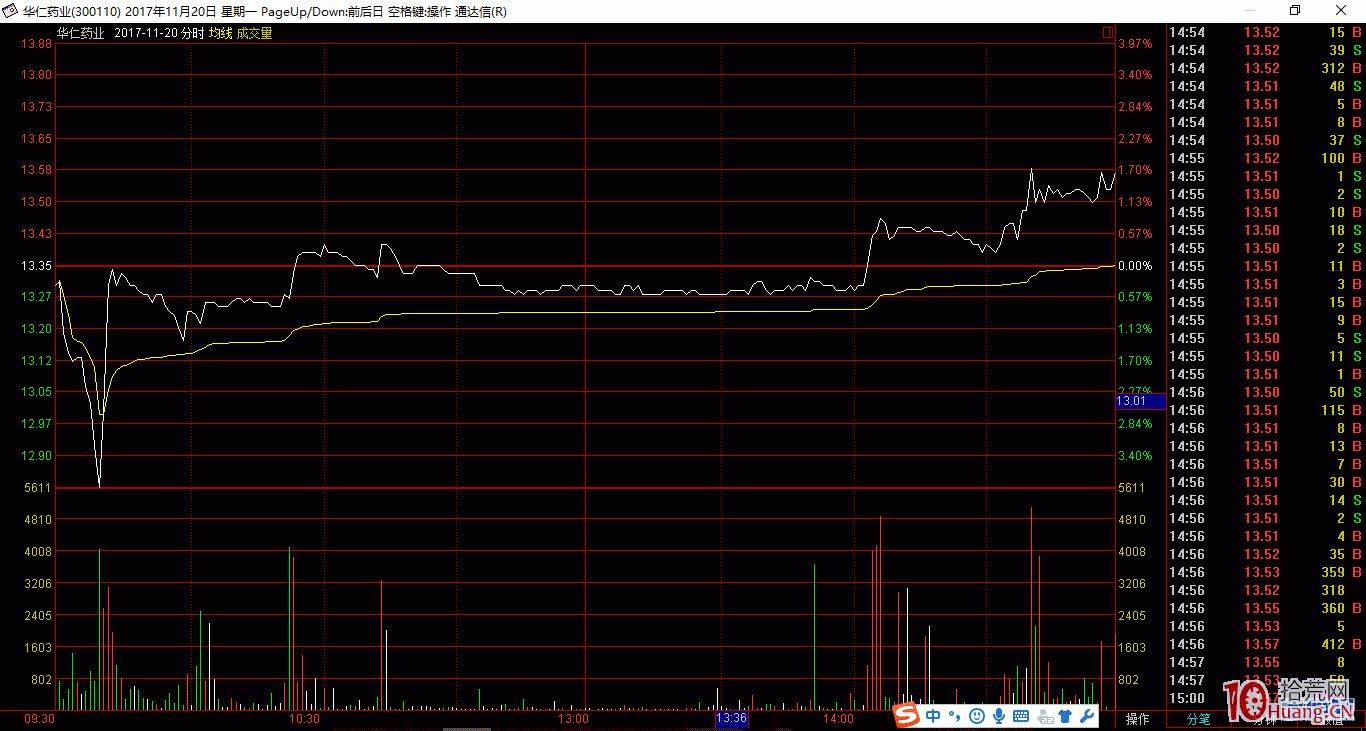Screen dimensions: 1366x731
Task: Click the 10:30 time axis label
Action: point(305,718)
